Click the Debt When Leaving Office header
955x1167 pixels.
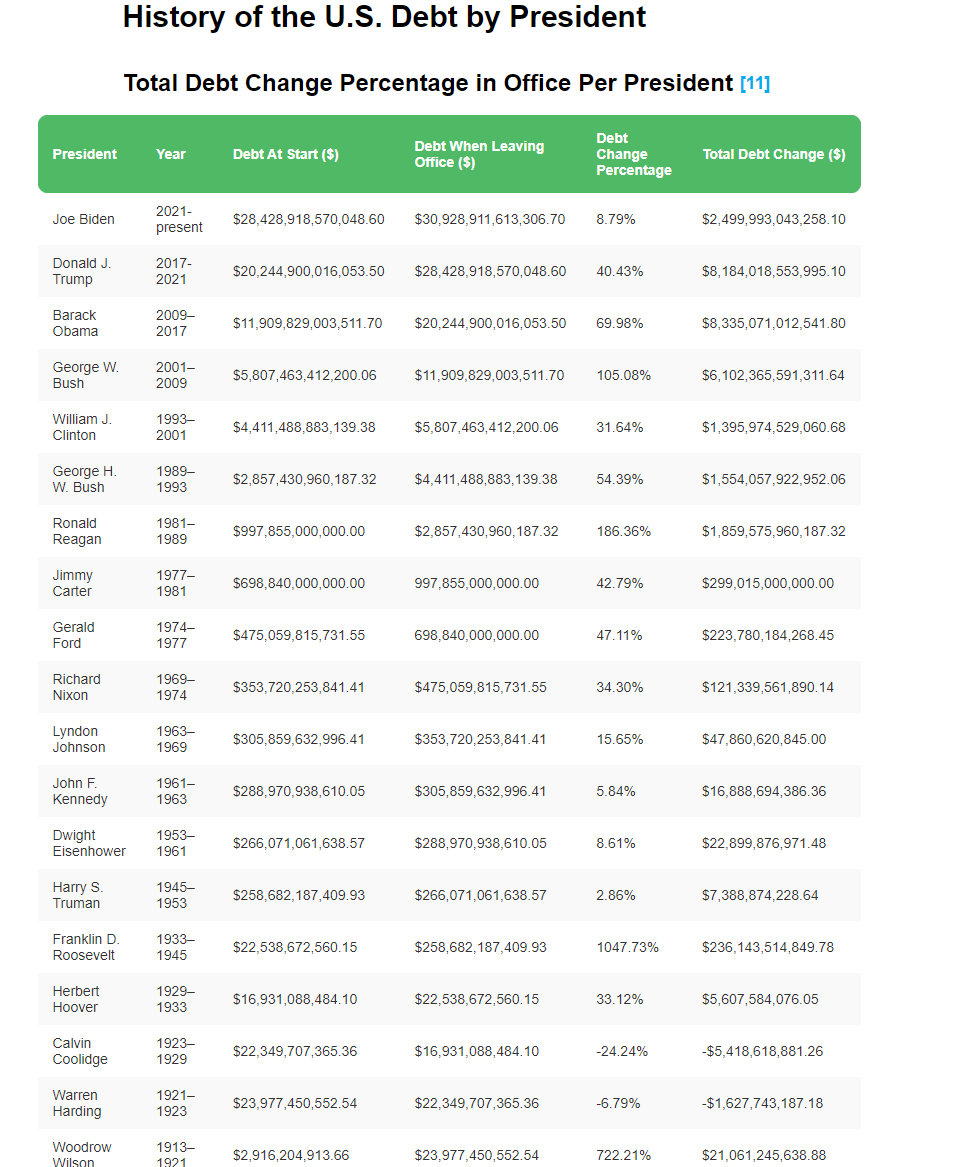[x=479, y=154]
